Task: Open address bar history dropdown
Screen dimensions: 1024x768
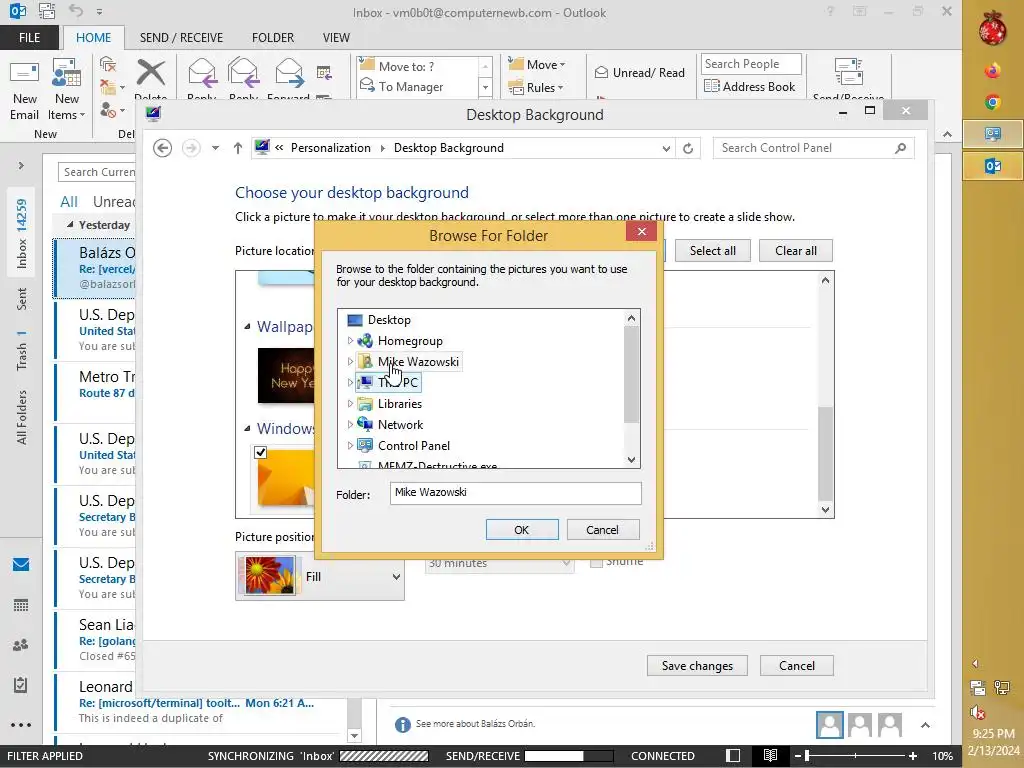Action: click(x=666, y=148)
